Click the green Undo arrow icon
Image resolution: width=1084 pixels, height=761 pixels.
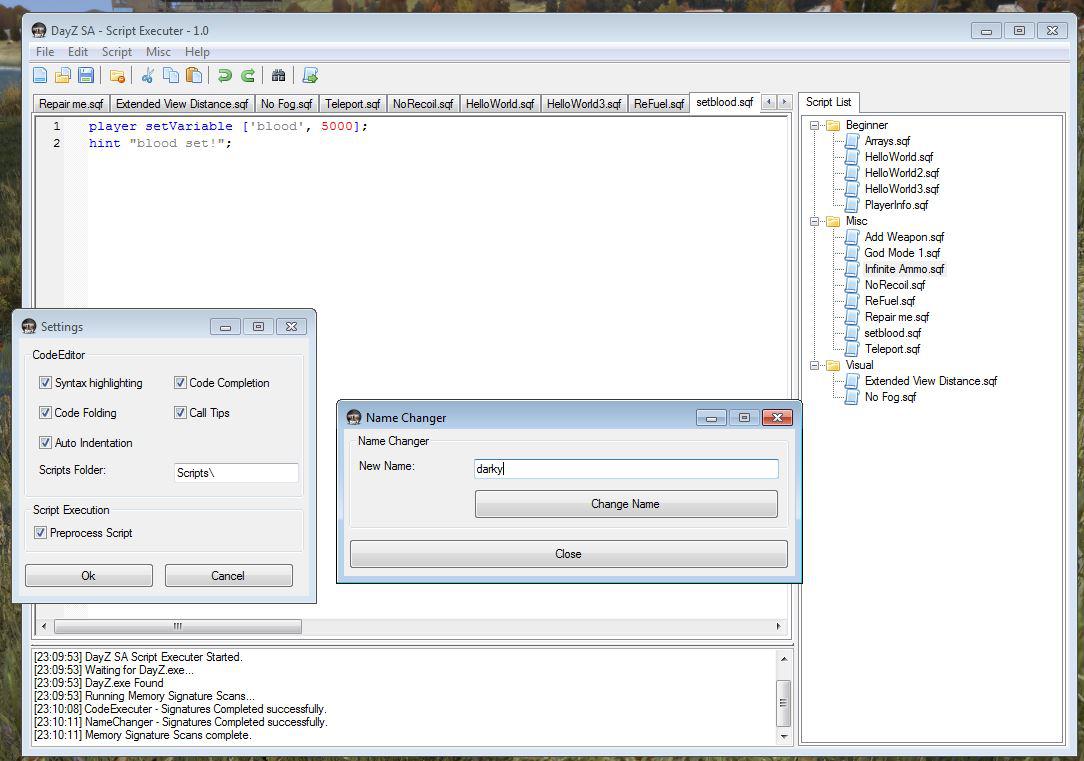point(225,75)
